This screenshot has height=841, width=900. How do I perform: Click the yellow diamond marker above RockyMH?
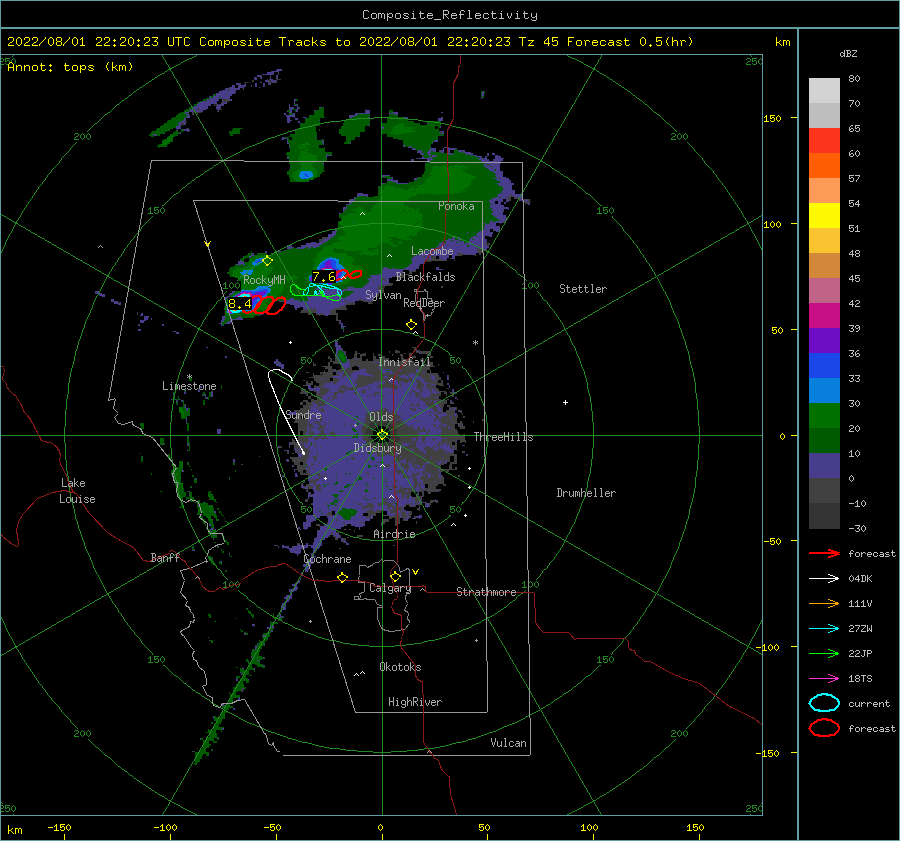coord(267,261)
